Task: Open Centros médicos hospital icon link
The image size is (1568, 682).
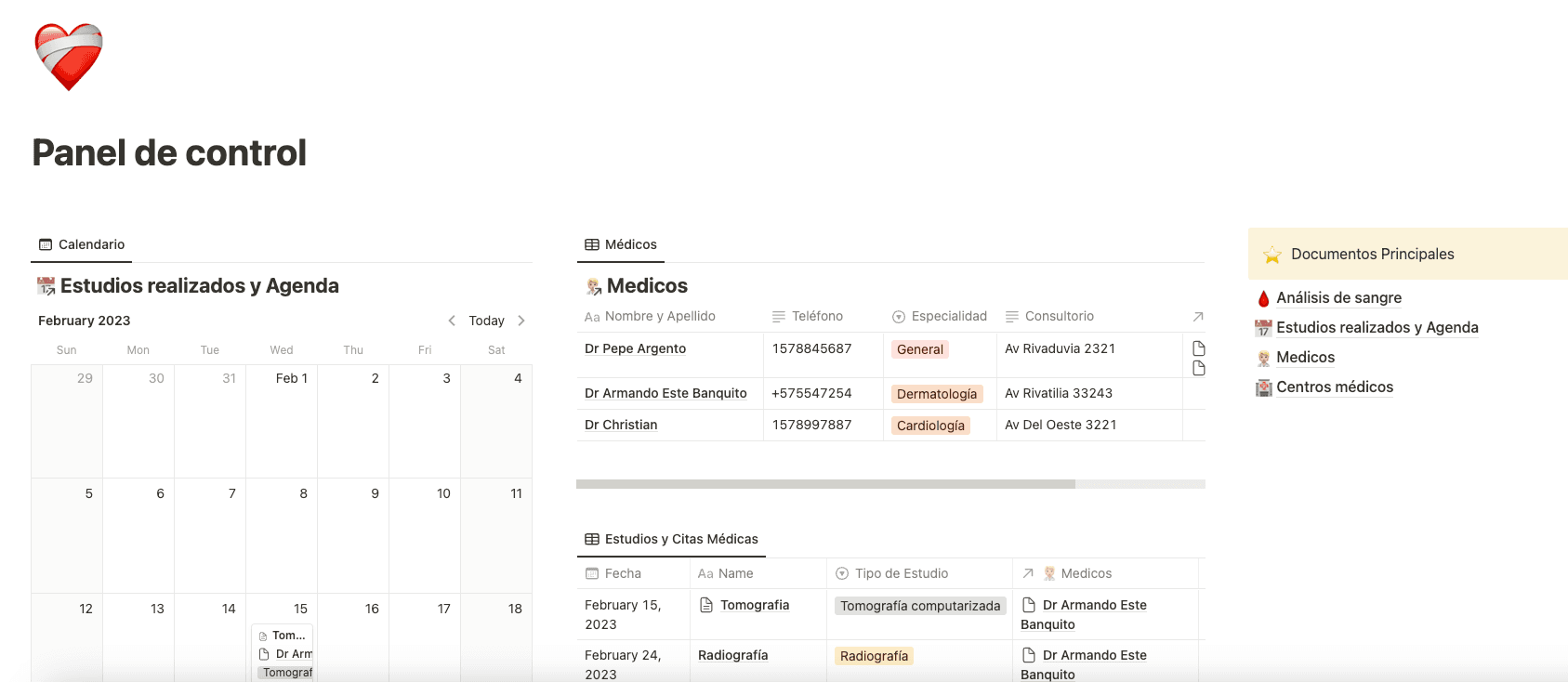Action: click(x=1263, y=387)
